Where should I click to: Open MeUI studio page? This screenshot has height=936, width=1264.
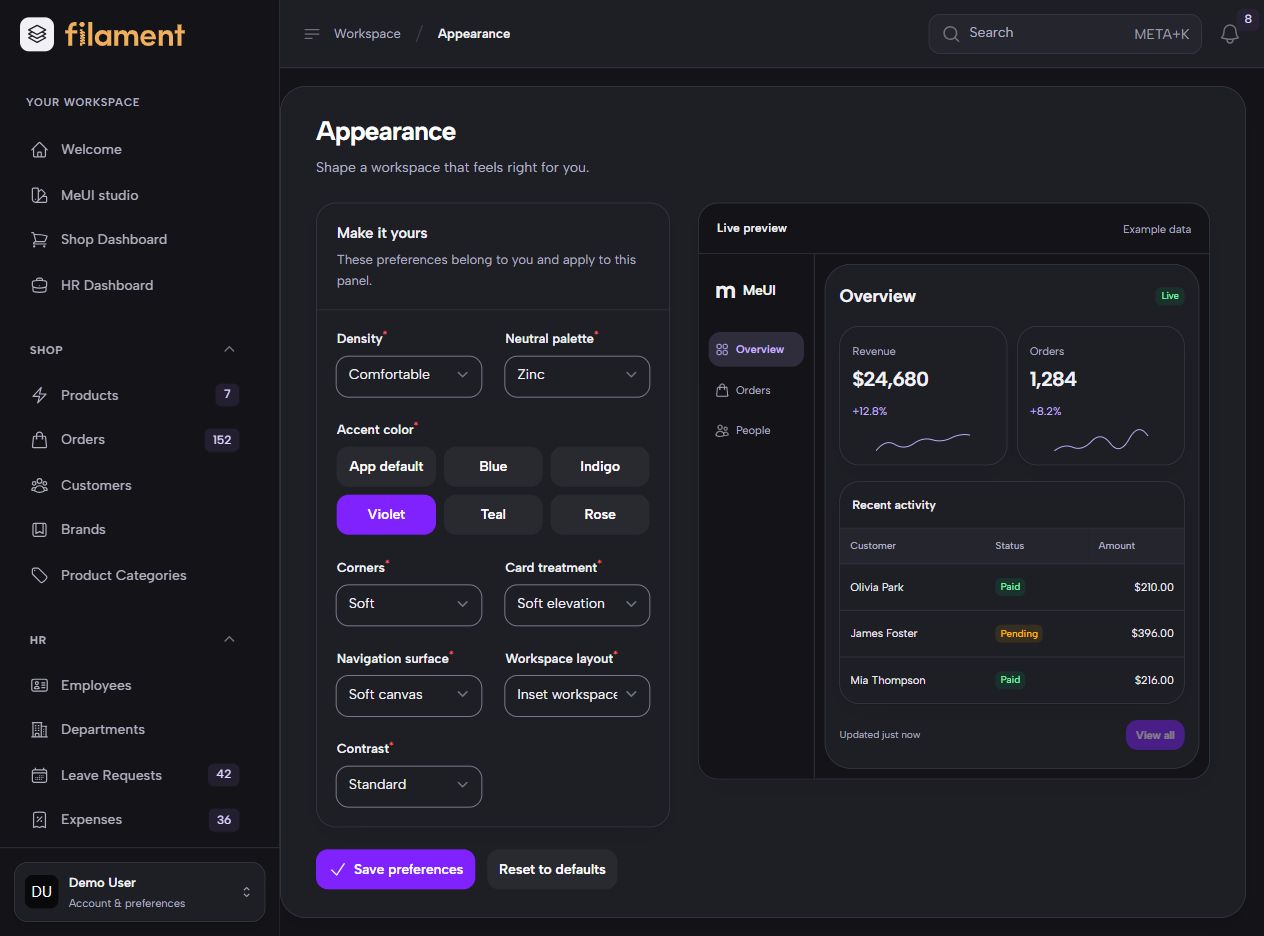[x=139, y=195]
